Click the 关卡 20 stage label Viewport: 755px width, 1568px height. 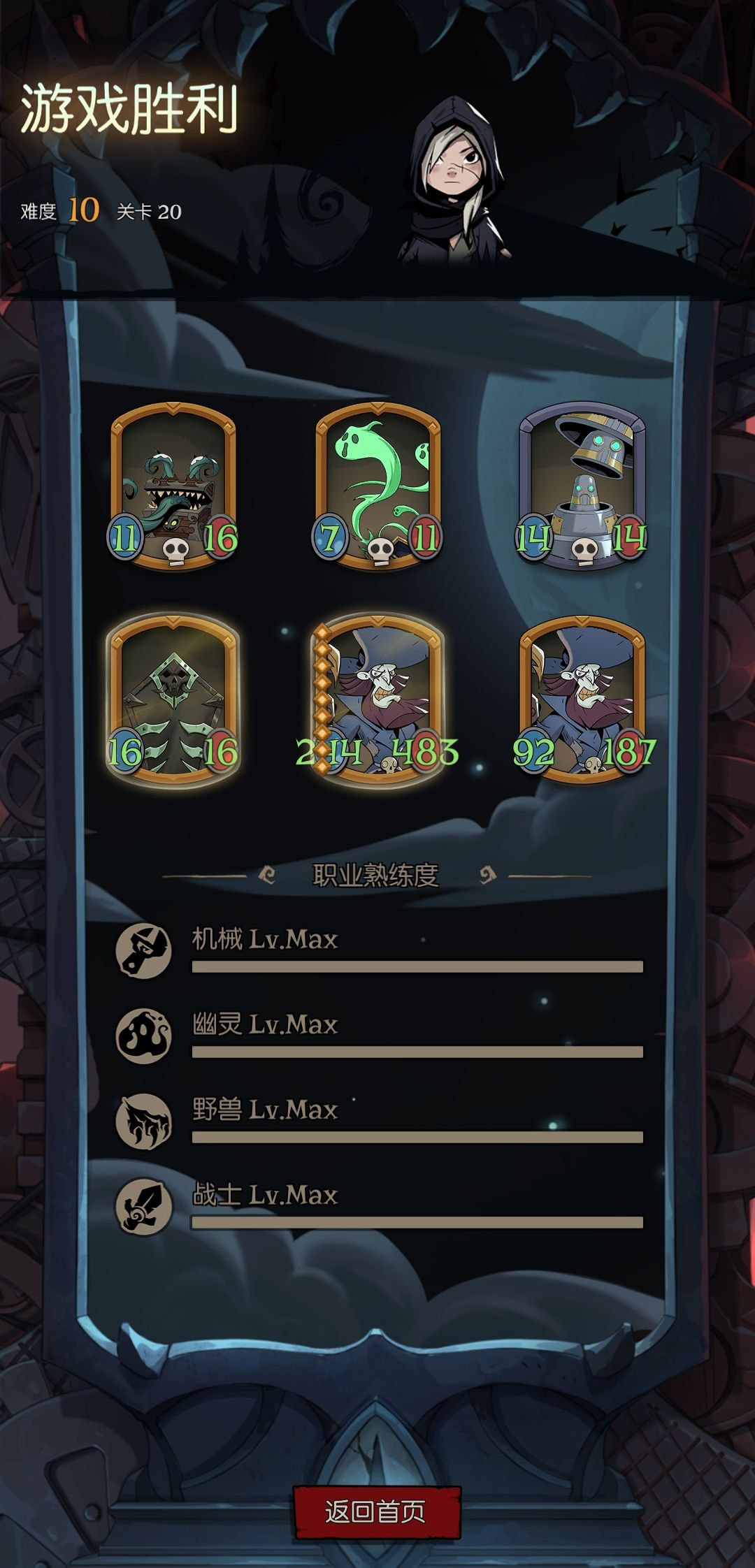tap(149, 212)
